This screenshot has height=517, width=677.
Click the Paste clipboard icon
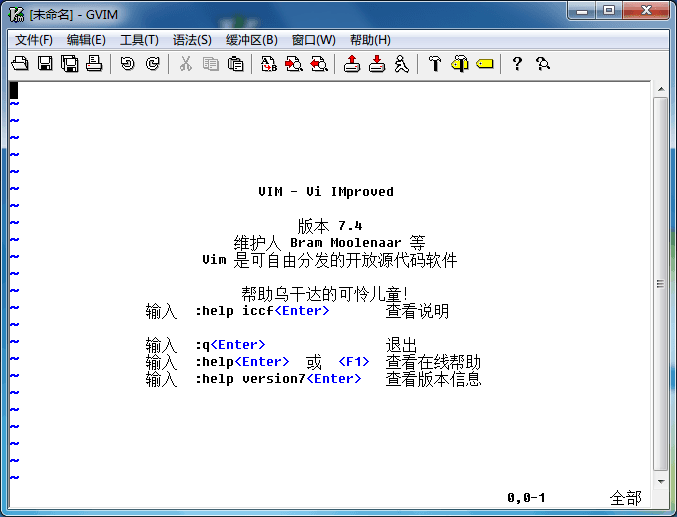[x=235, y=64]
